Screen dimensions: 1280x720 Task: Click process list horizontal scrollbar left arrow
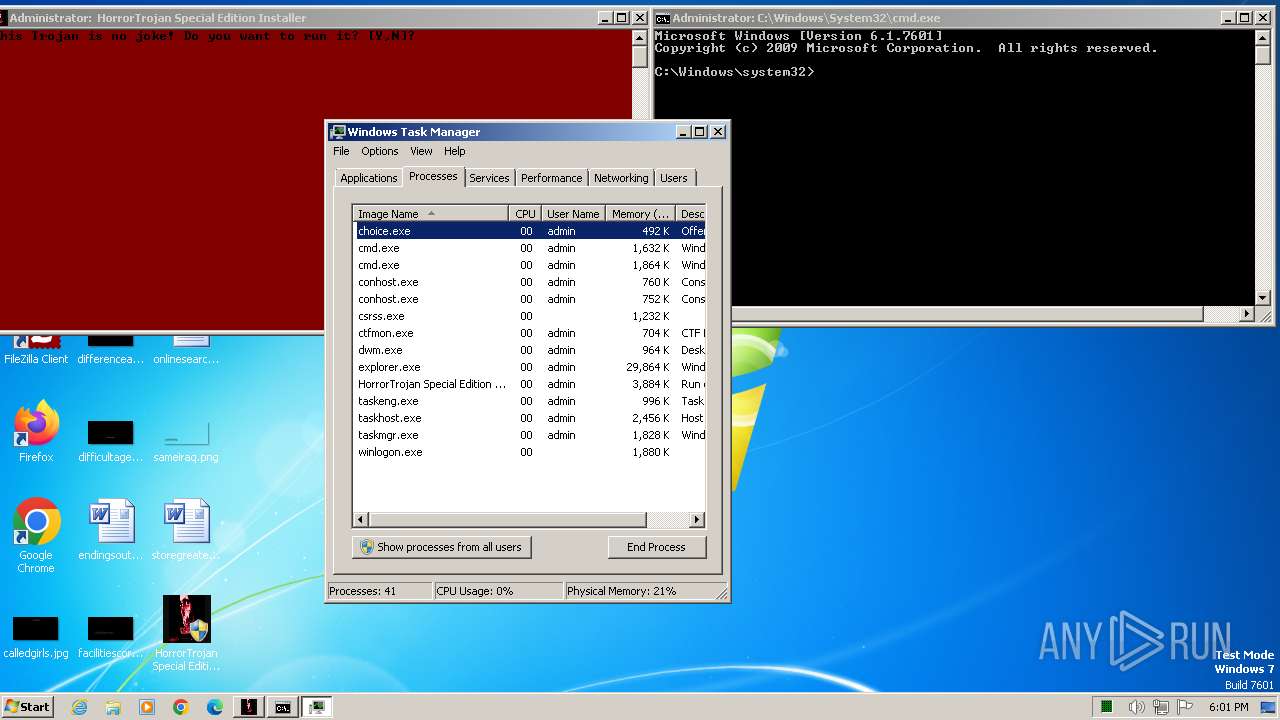pos(362,520)
